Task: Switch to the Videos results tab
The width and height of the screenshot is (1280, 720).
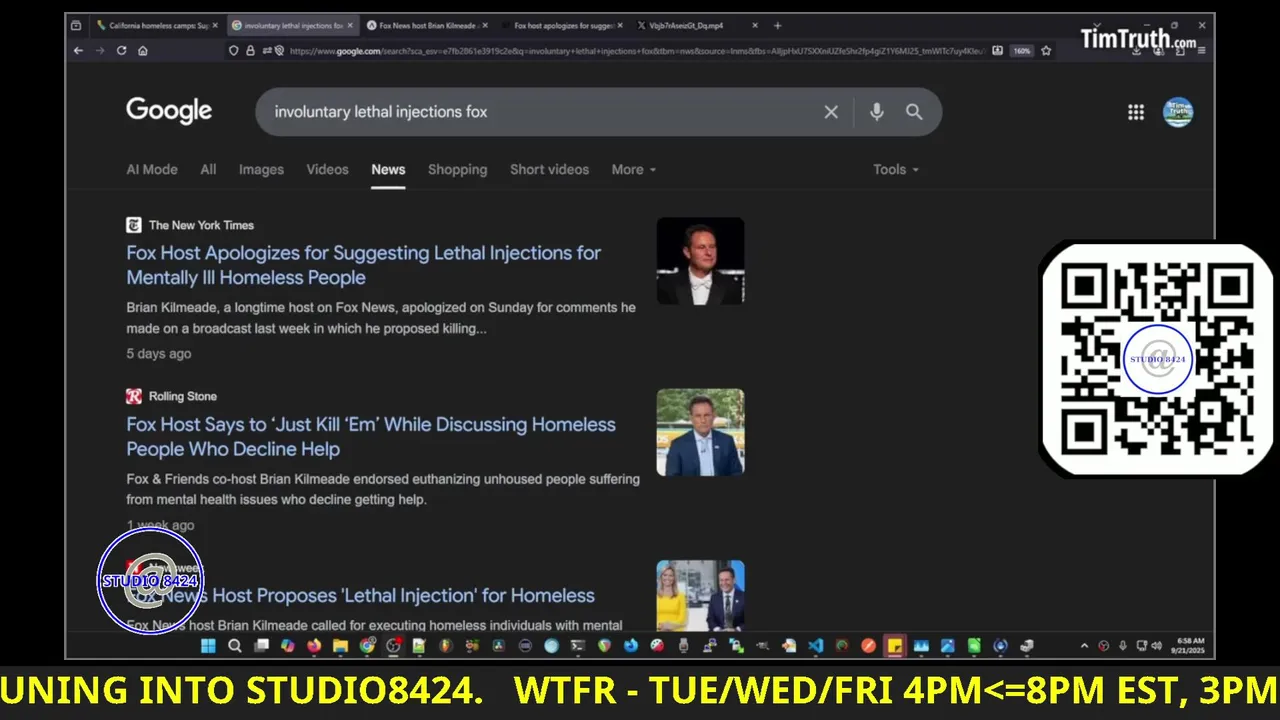Action: (x=327, y=169)
